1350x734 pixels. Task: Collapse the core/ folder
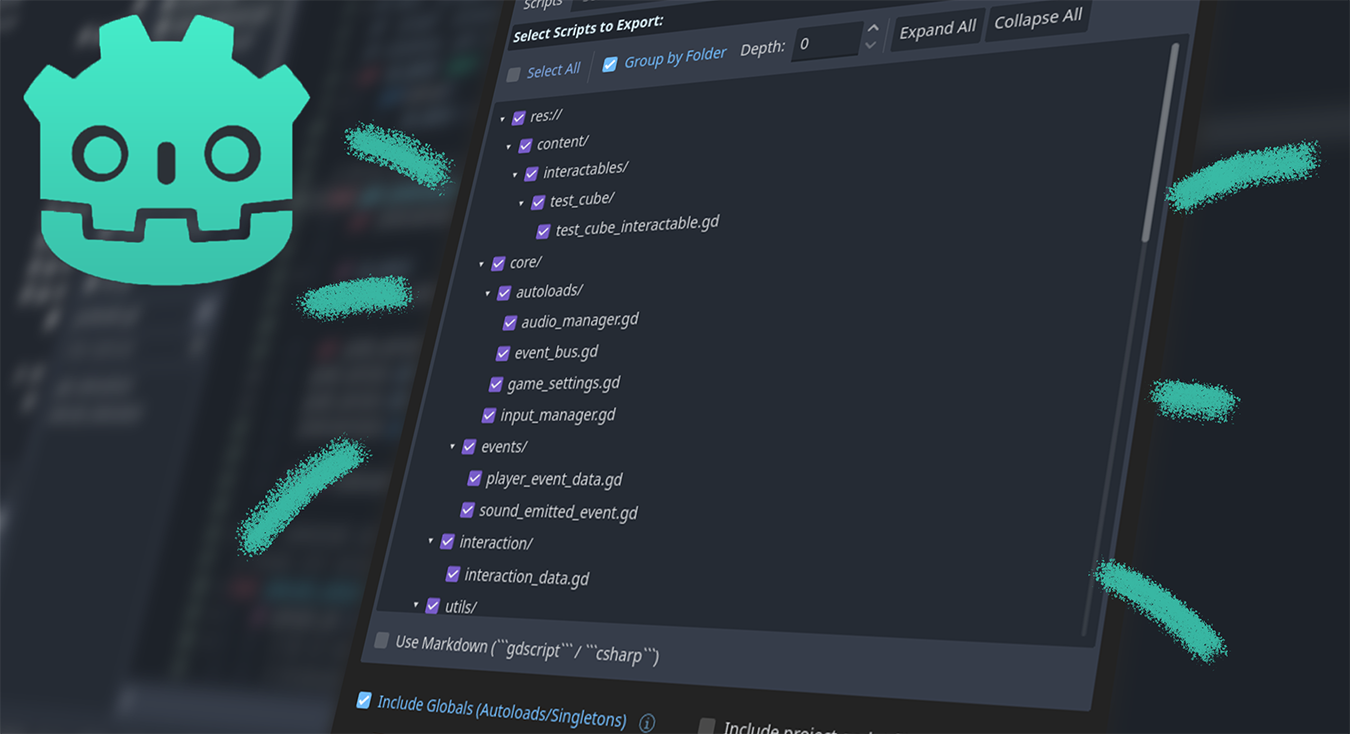tap(483, 264)
